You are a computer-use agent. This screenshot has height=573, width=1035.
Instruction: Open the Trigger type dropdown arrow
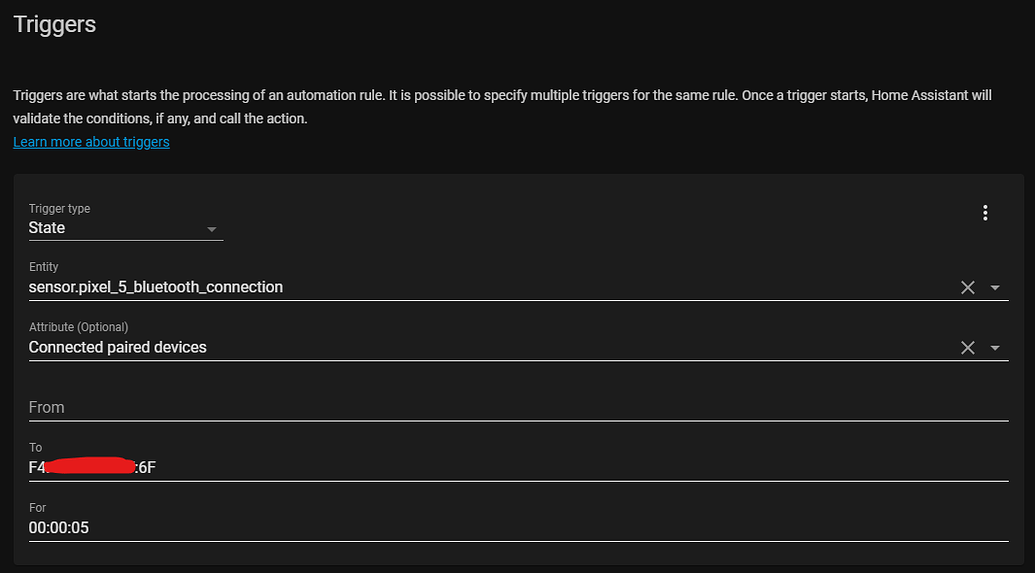pos(211,229)
